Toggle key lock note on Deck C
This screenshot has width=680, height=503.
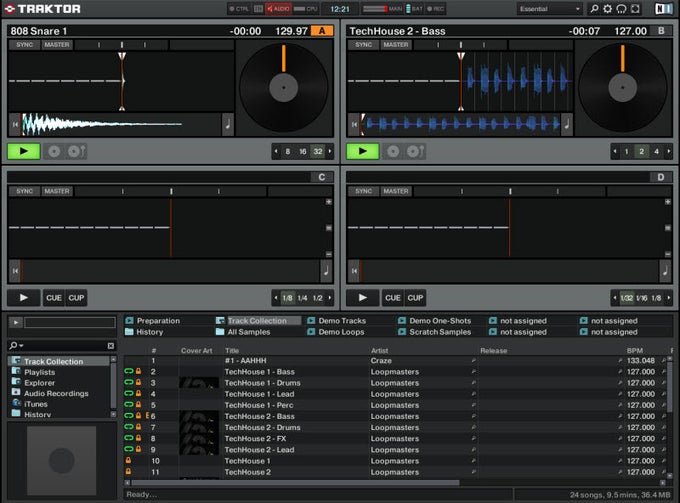click(326, 271)
